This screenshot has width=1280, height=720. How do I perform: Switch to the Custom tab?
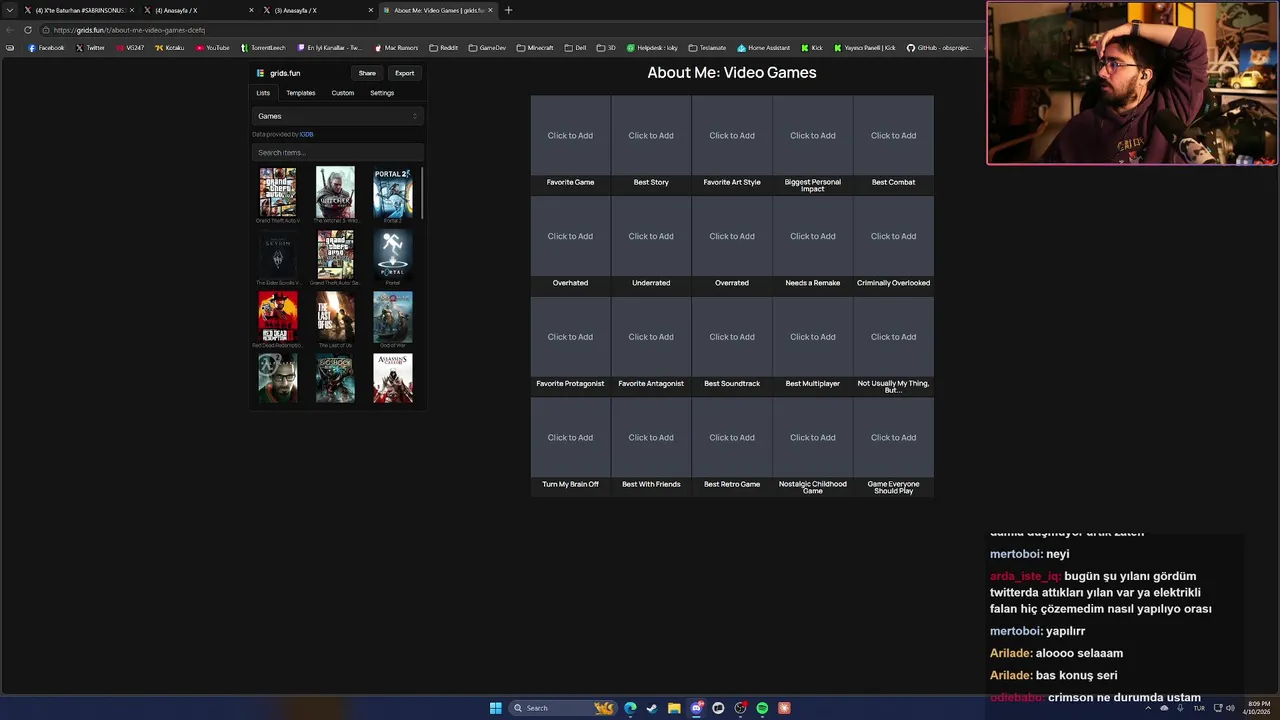coord(343,93)
